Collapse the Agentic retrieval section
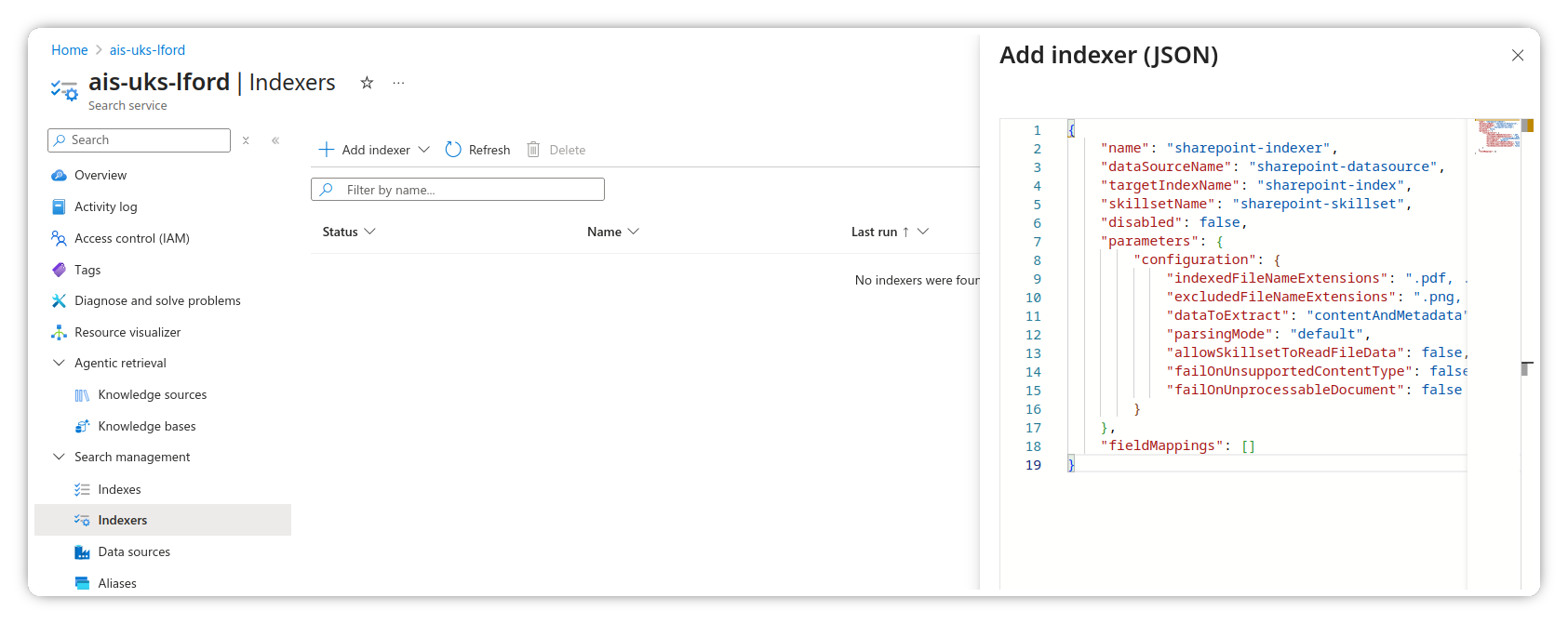This screenshot has width=1568, height=624. (59, 363)
